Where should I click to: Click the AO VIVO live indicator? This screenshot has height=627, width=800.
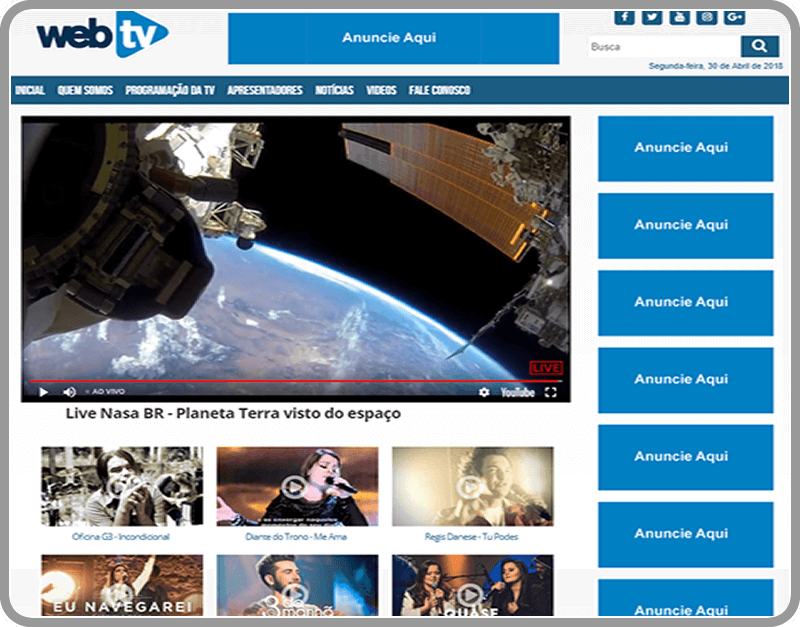coord(106,391)
